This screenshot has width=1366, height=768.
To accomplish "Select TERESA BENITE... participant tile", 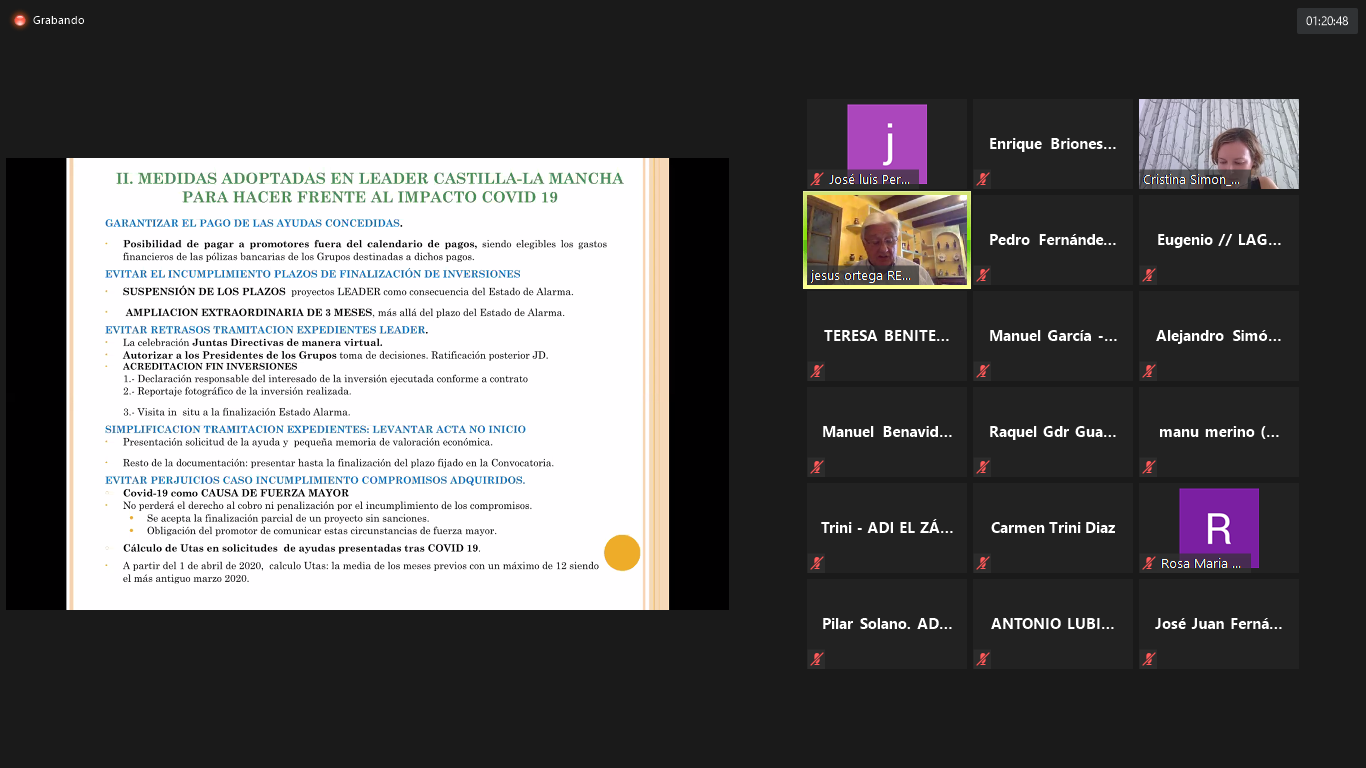I will (887, 336).
